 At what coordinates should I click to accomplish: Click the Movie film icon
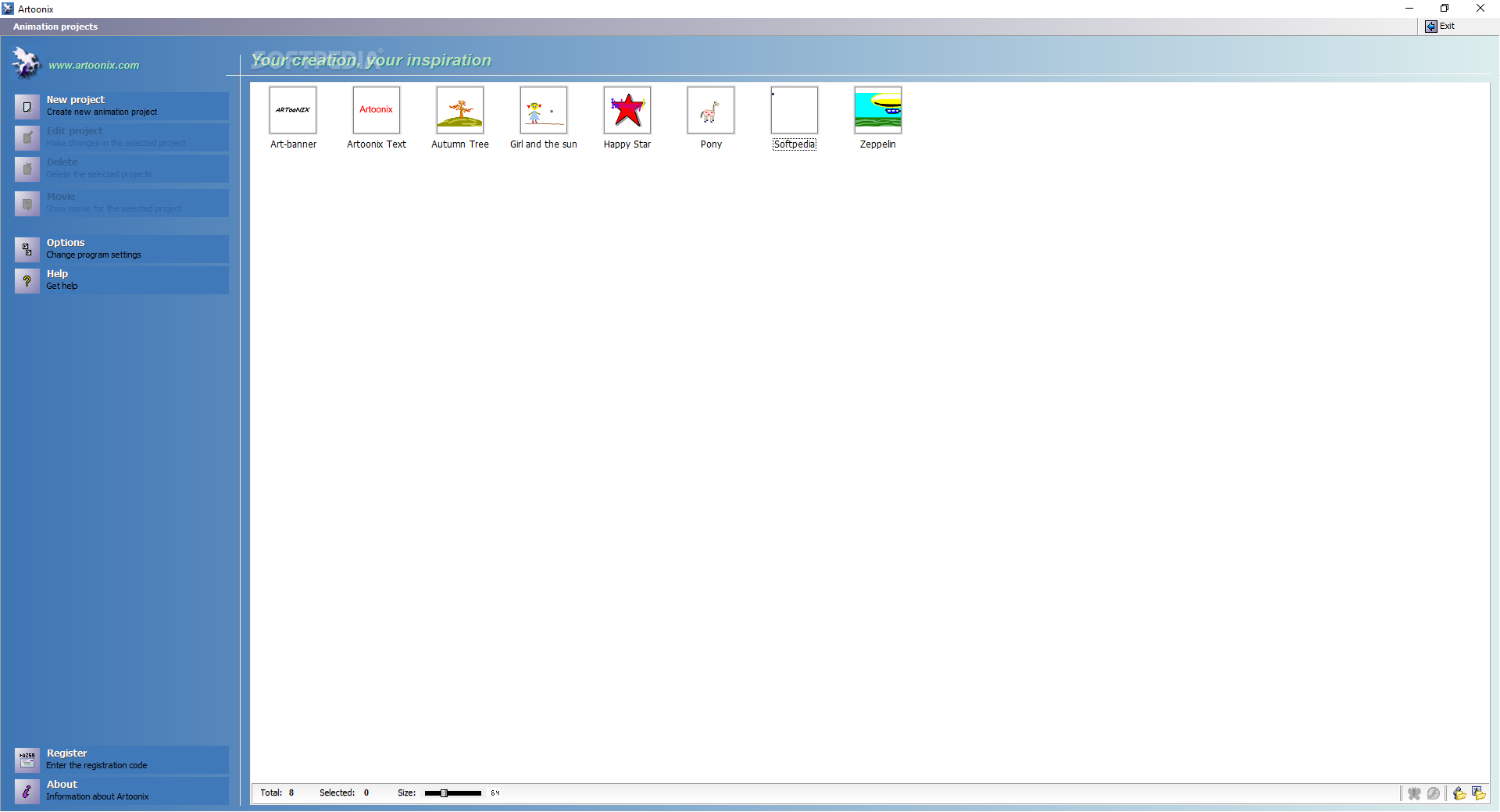pos(27,203)
